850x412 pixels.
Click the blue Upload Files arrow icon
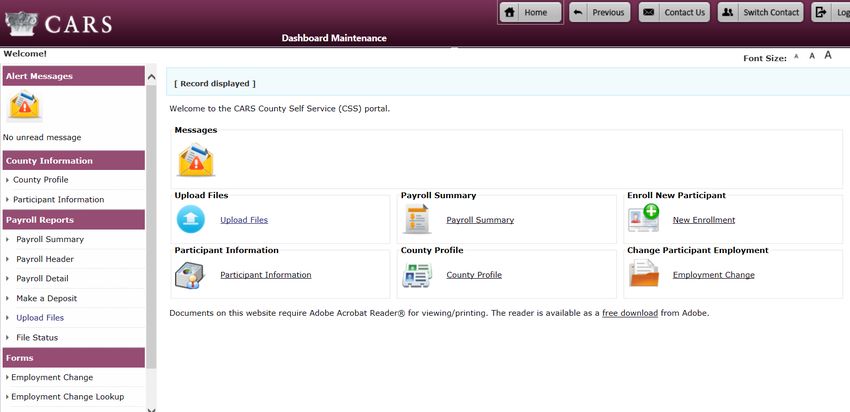[x=190, y=220]
